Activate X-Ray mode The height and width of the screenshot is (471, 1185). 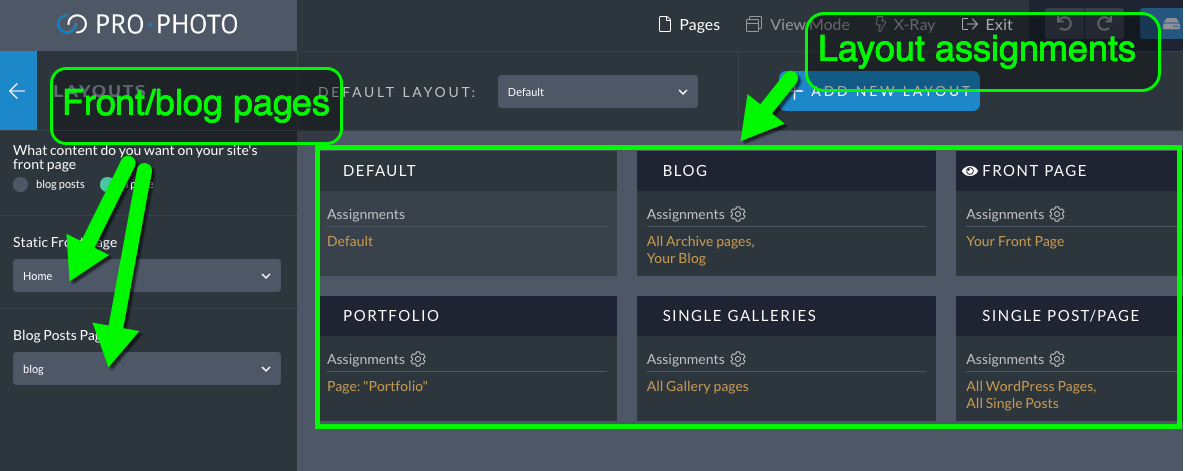pyautogui.click(x=905, y=24)
